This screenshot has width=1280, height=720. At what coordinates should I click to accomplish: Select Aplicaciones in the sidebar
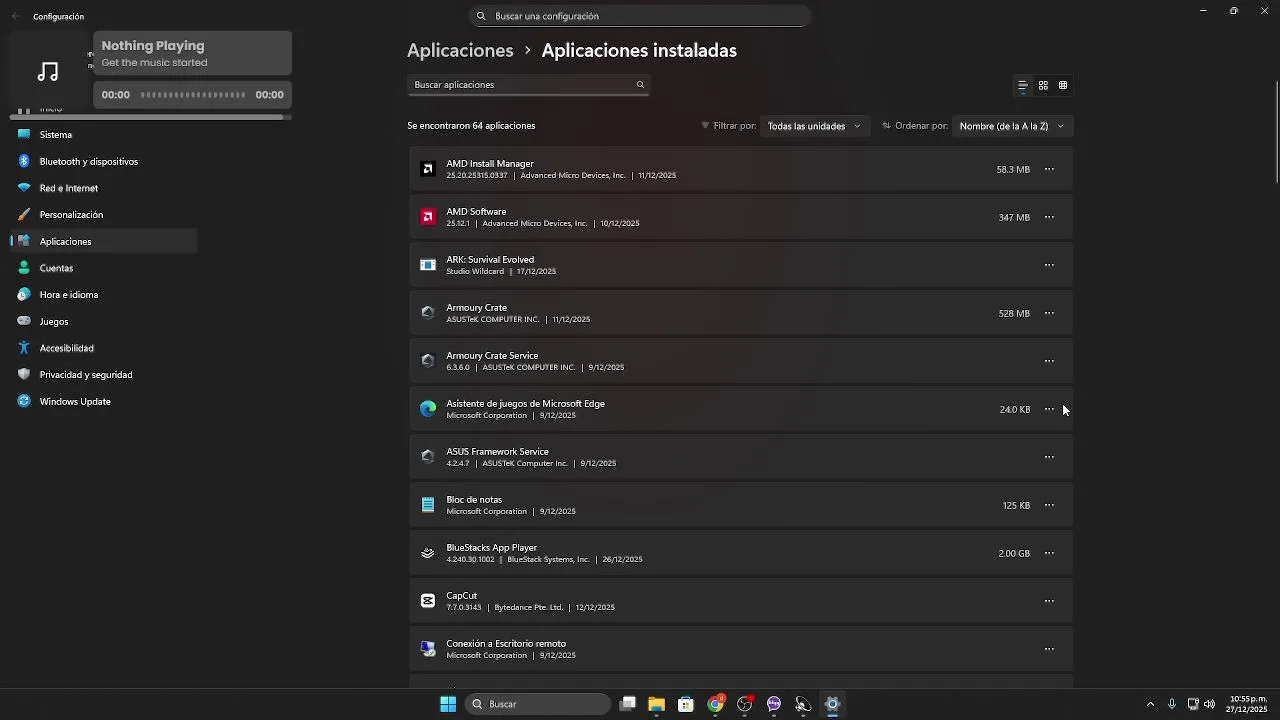click(x=104, y=242)
